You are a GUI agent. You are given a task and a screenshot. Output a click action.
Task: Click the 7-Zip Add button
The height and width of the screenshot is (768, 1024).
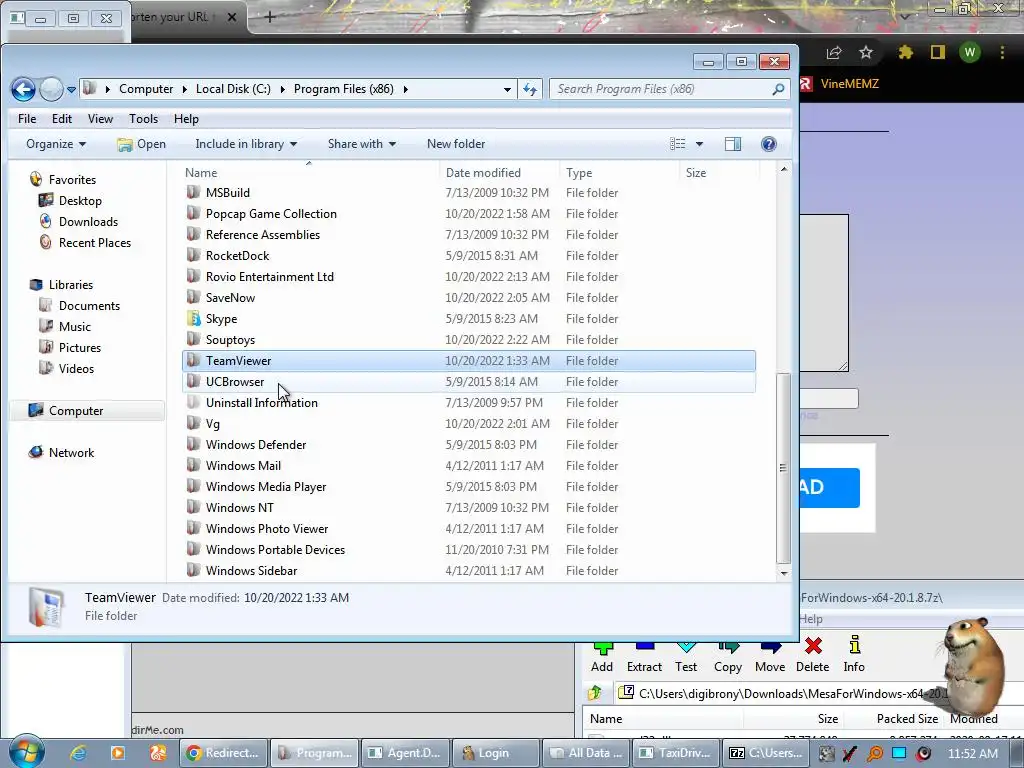pos(601,658)
